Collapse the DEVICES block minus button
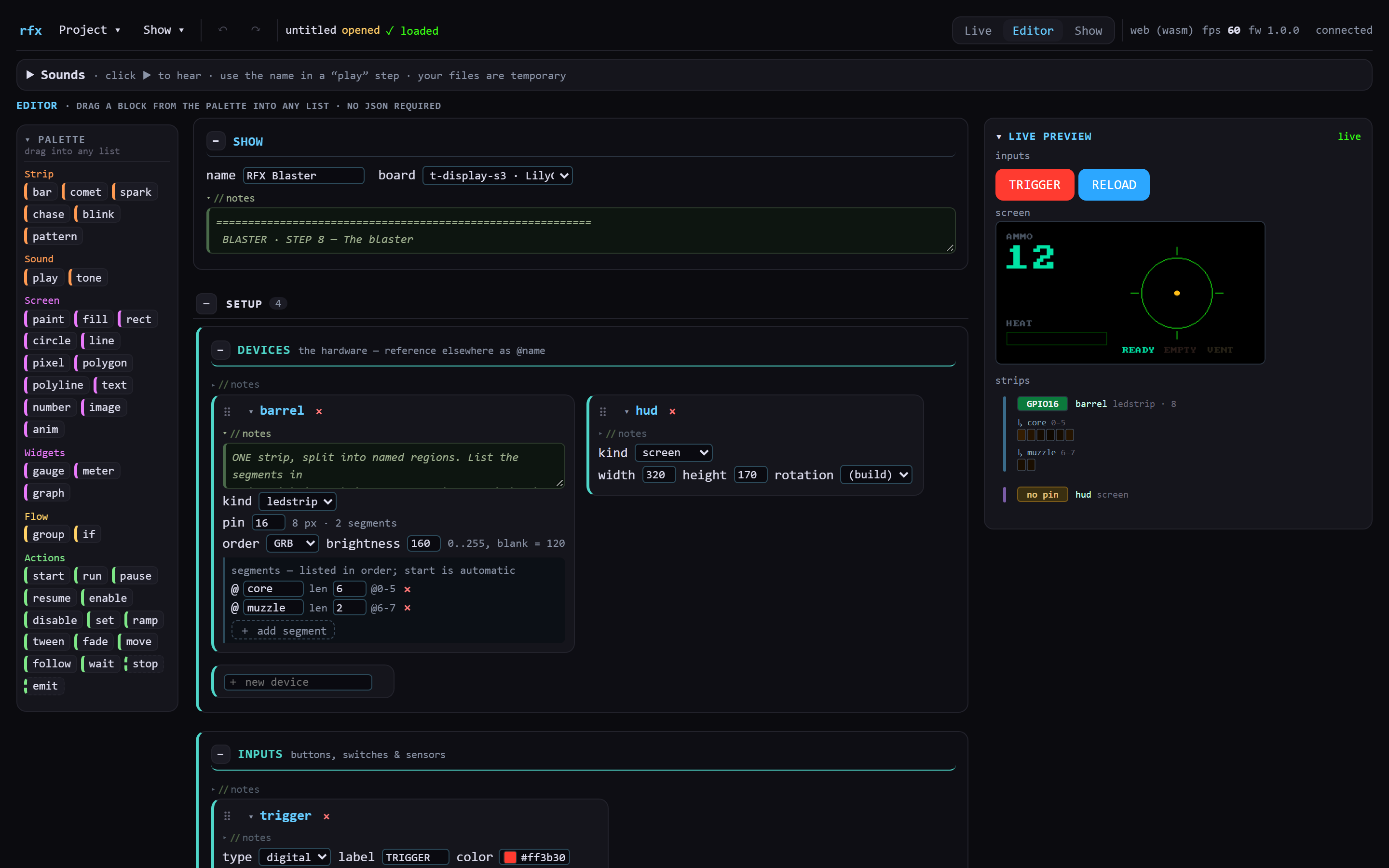Screen dimensions: 1389x868 coord(220,350)
